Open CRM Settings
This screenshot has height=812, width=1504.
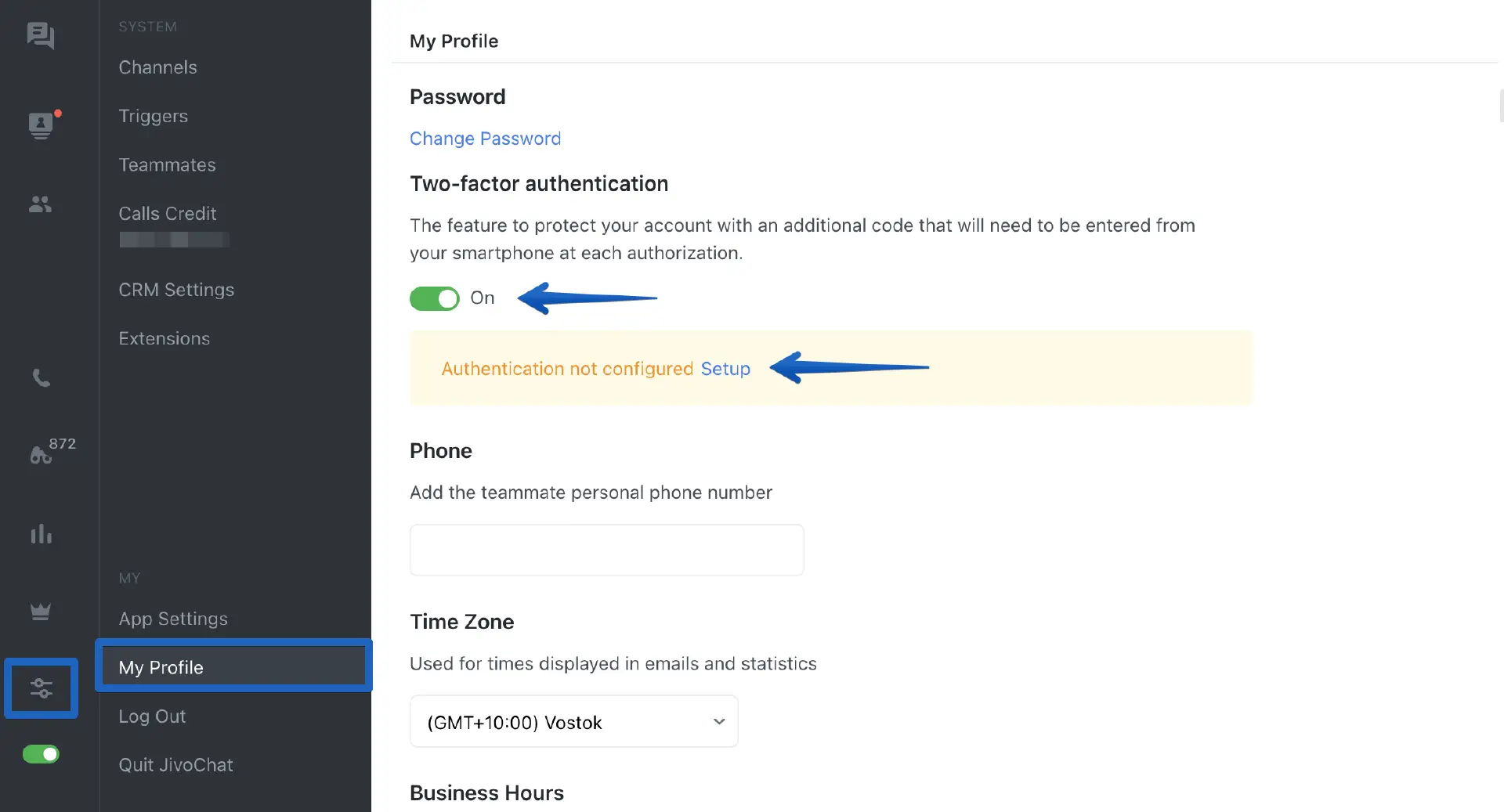(176, 290)
